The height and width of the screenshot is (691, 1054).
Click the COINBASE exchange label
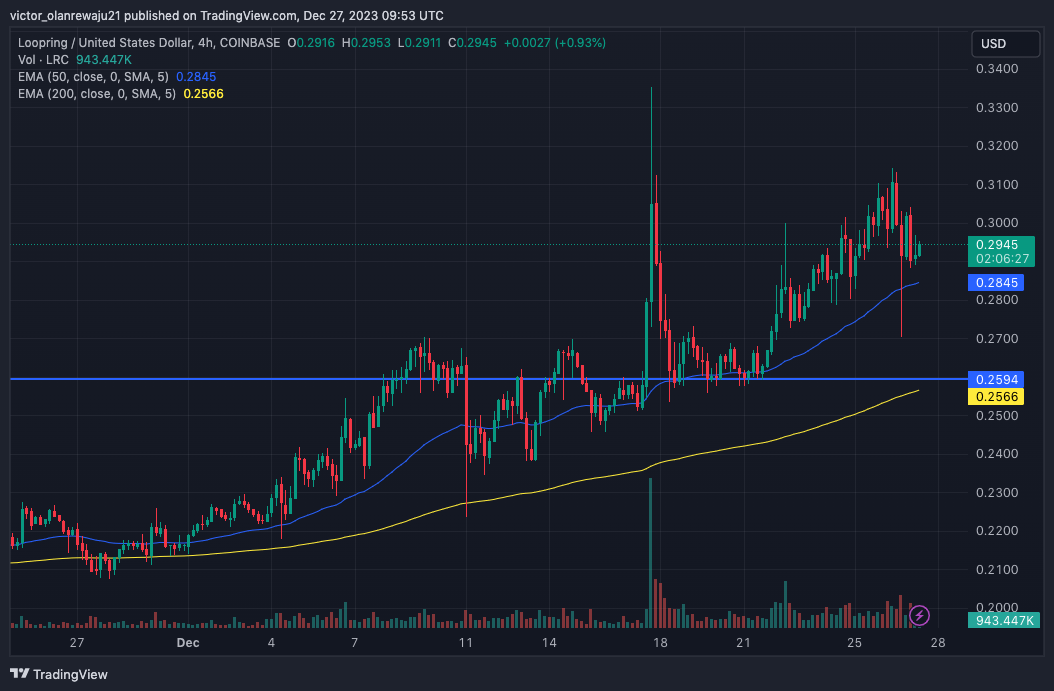(x=250, y=43)
